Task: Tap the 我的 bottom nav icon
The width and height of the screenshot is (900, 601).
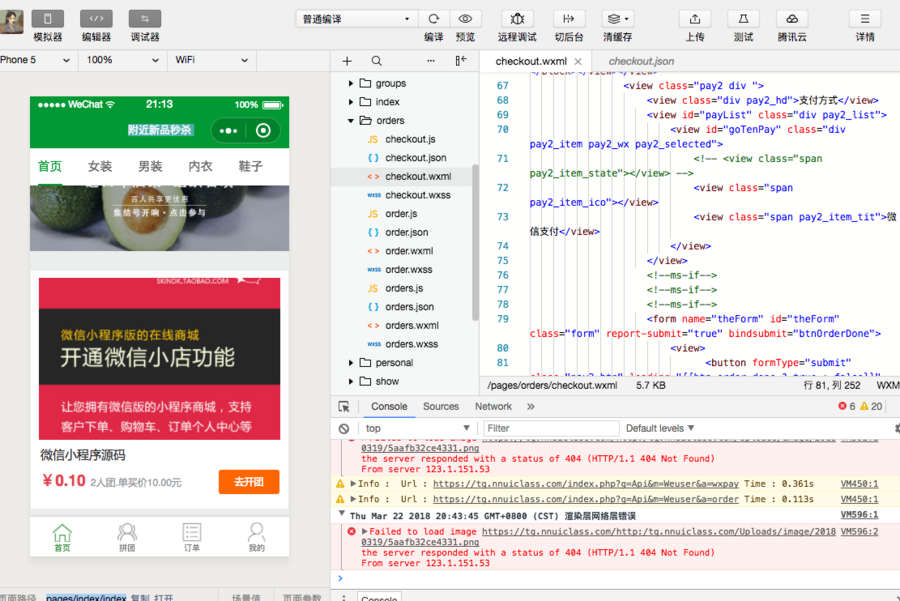Action: click(257, 537)
